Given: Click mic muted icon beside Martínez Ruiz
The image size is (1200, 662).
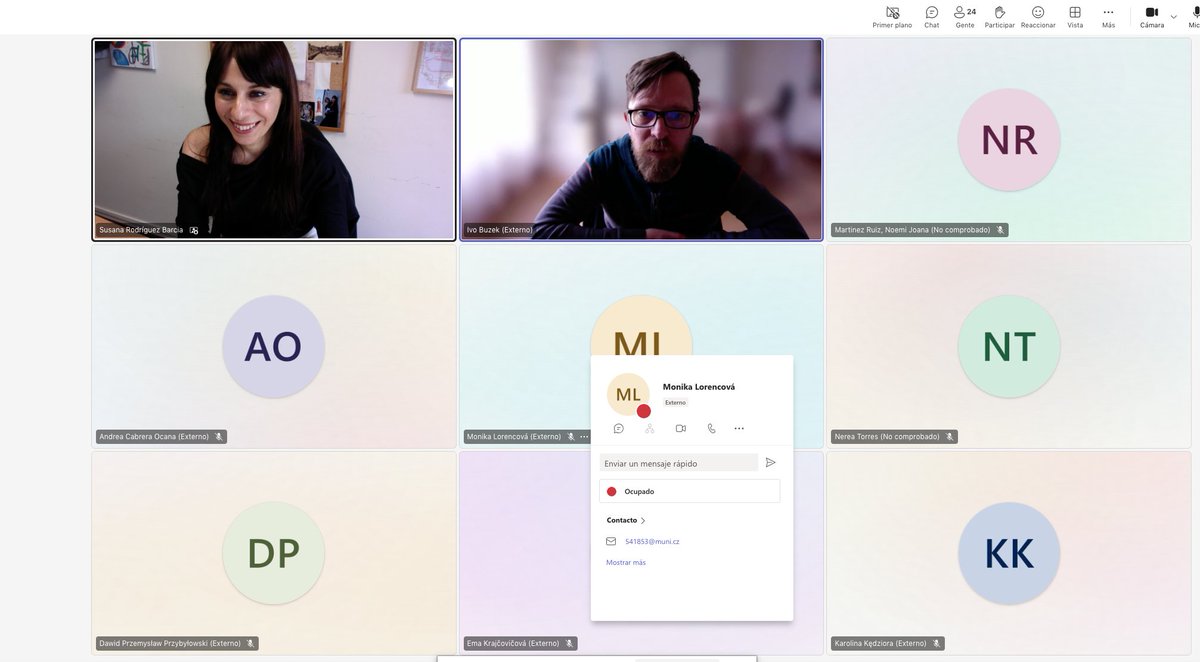Looking at the screenshot, I should pyautogui.click(x=999, y=230).
